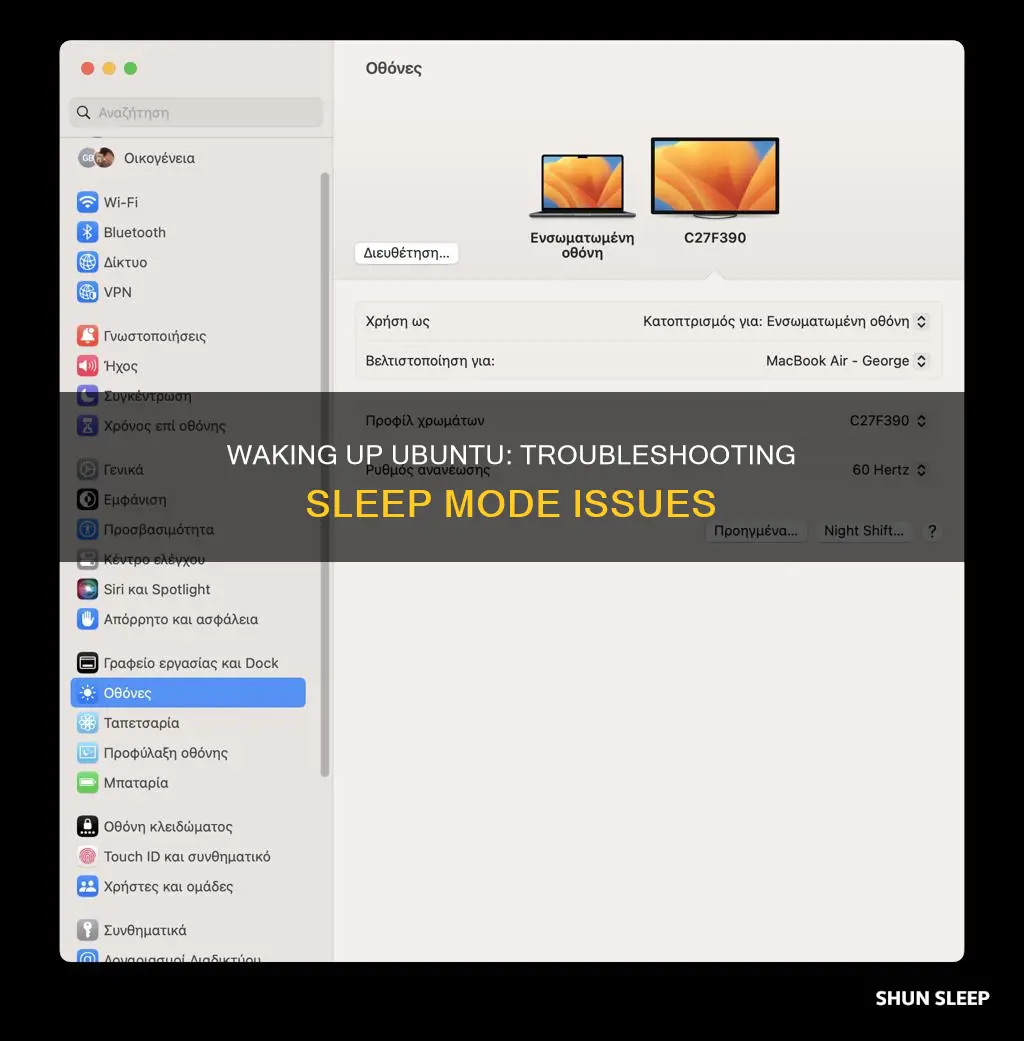
Task: Open the Touch ID fingerprint icon
Action: [87, 856]
